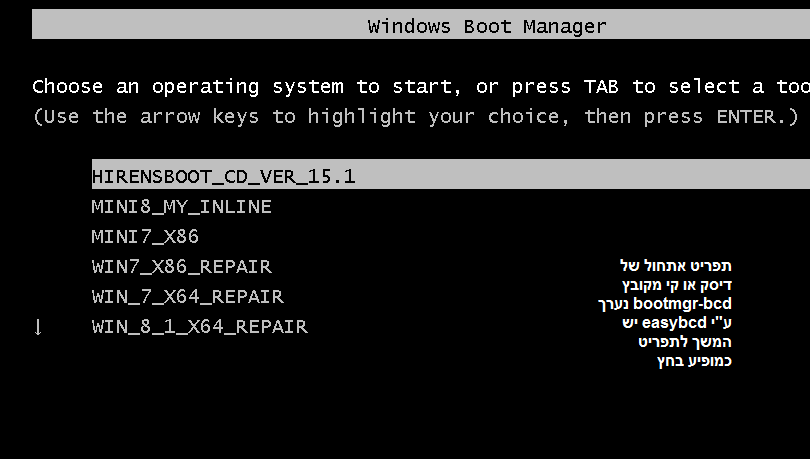The width and height of the screenshot is (810, 459).
Task: Select the MINI7_X86 entry
Action: (x=145, y=237)
